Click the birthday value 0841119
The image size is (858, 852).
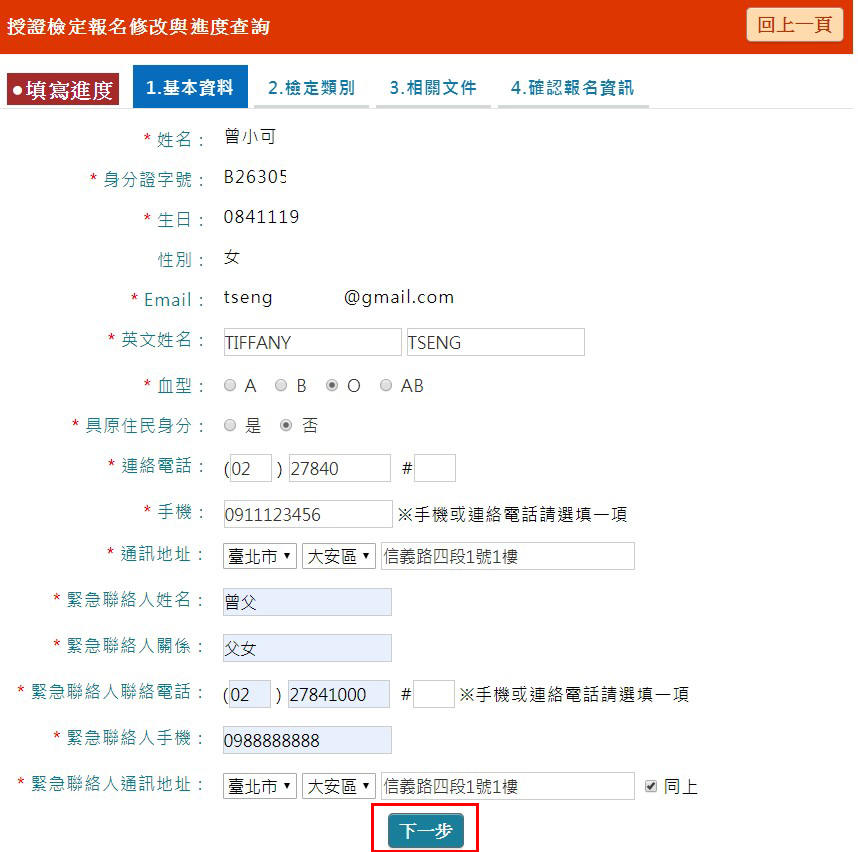[x=261, y=217]
